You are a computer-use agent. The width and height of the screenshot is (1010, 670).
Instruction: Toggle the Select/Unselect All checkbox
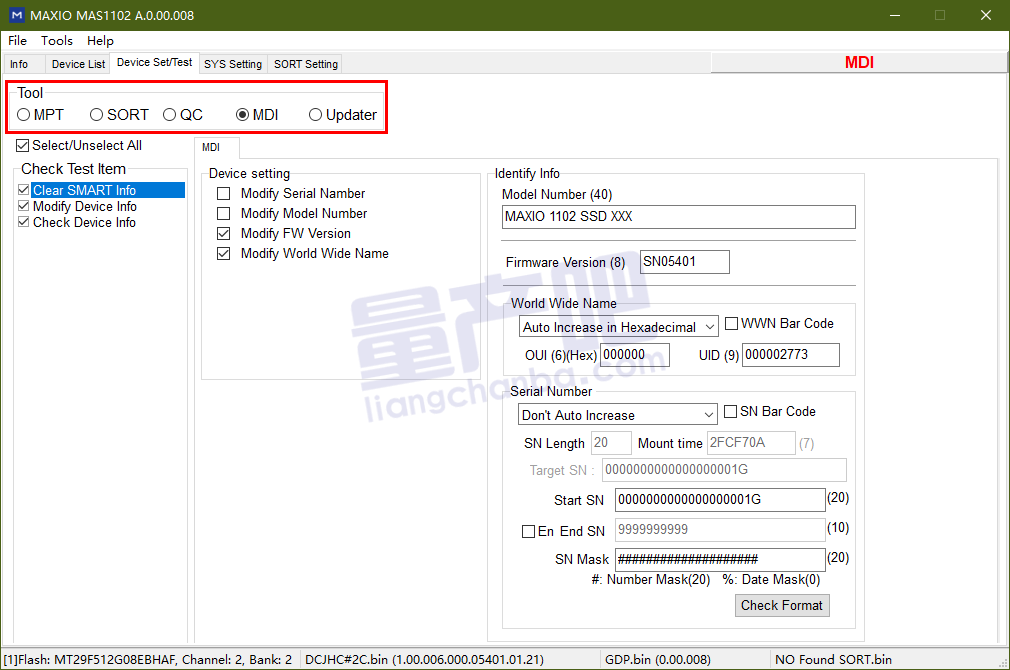point(23,146)
